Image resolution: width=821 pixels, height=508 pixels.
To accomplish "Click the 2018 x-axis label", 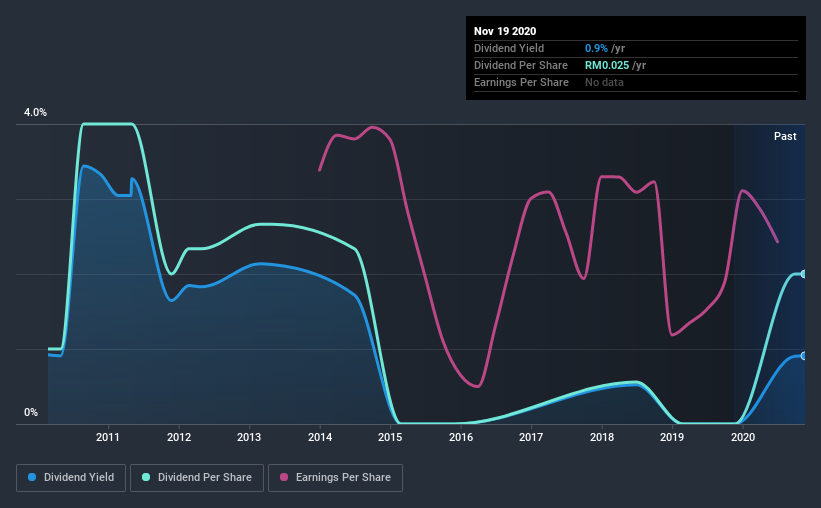I will click(x=602, y=437).
